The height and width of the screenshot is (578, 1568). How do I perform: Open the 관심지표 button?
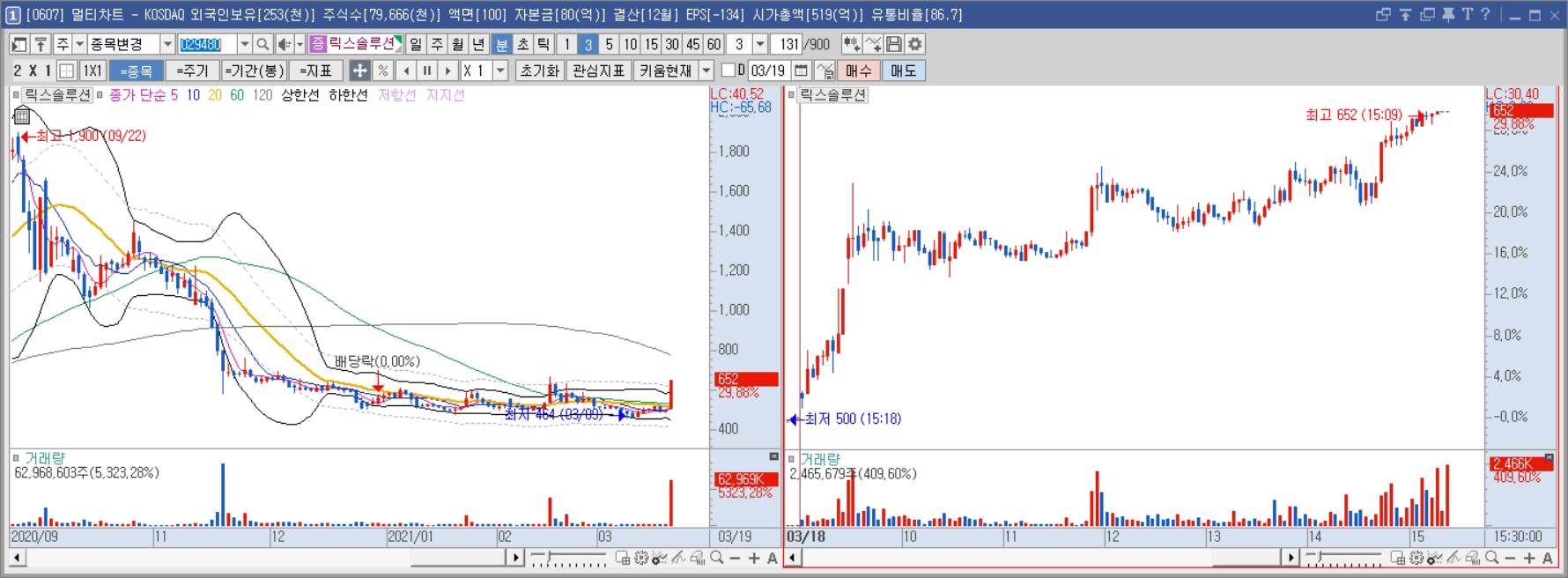[x=599, y=70]
